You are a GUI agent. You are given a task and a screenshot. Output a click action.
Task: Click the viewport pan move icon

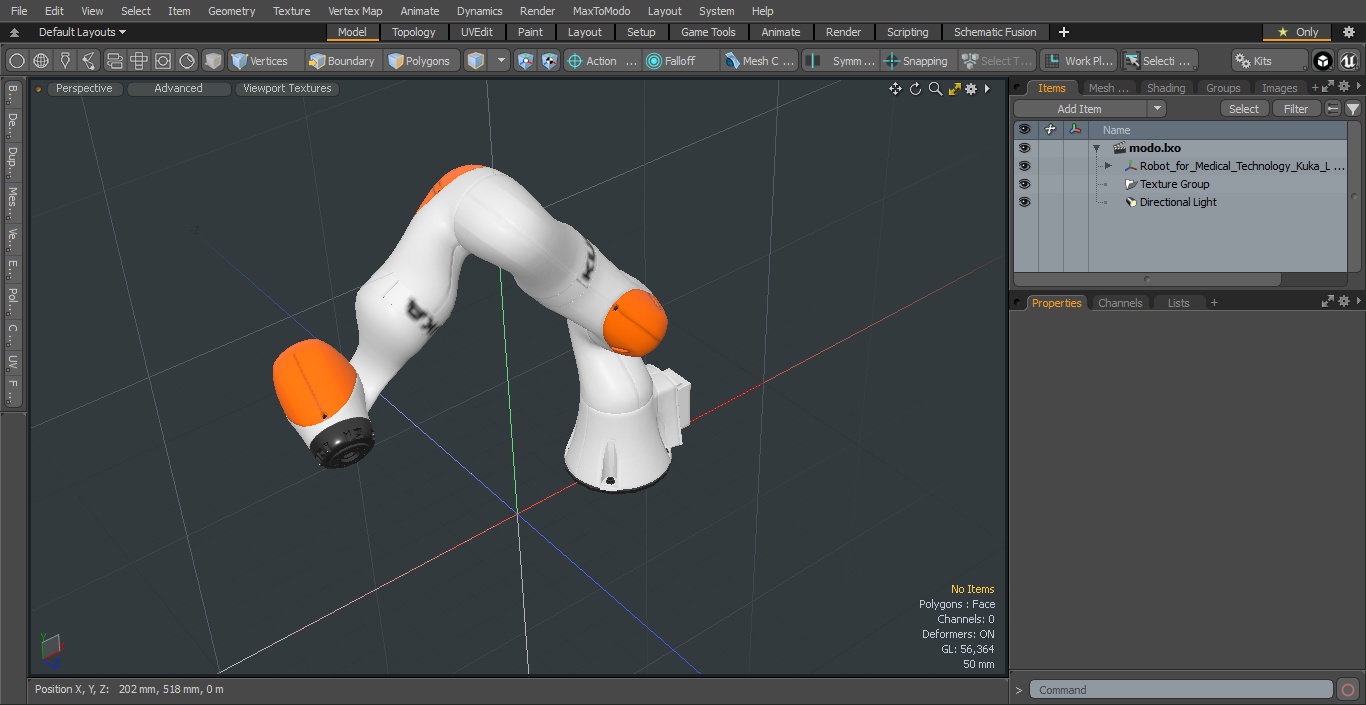point(895,89)
